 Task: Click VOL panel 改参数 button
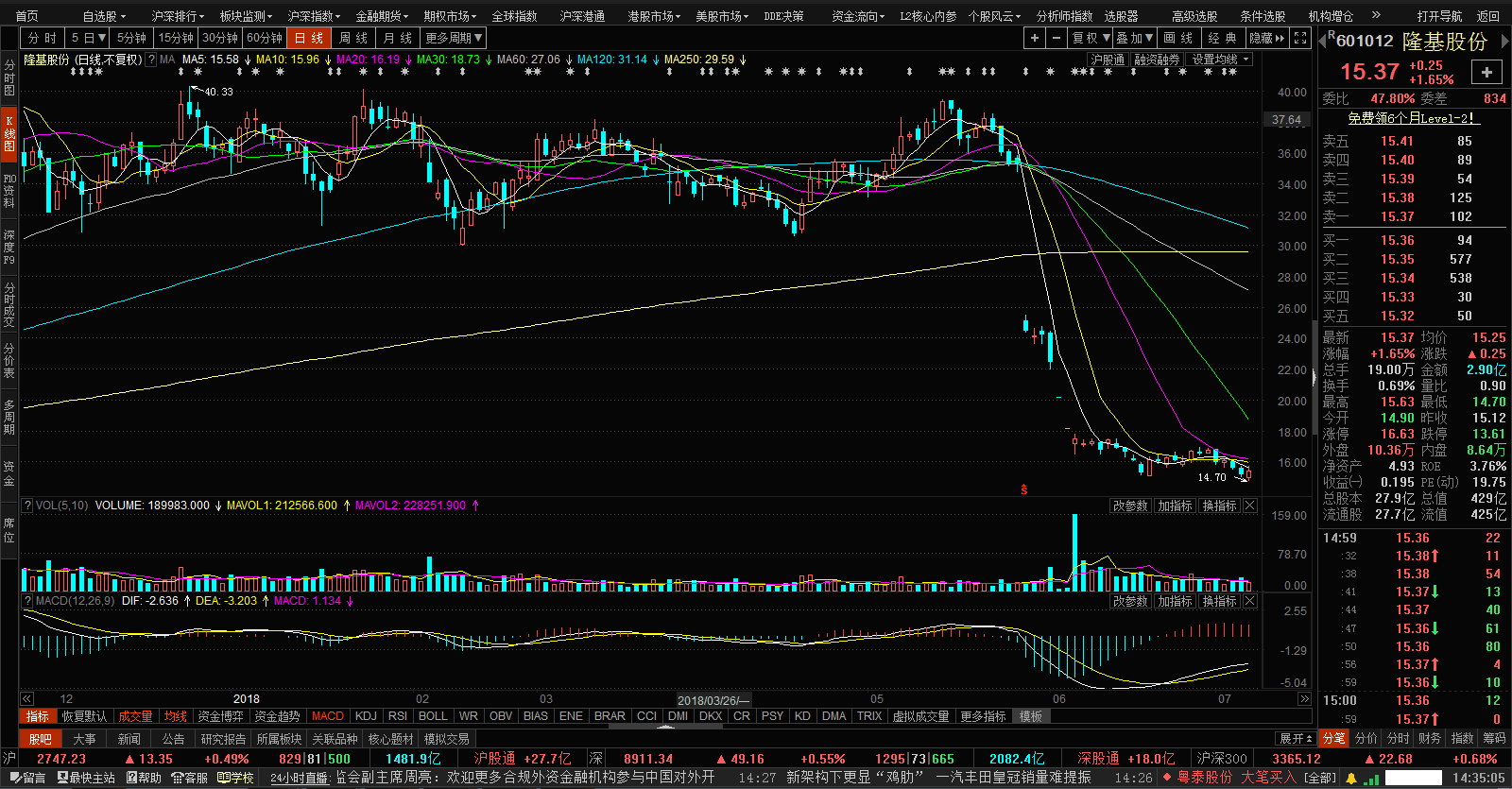[1130, 506]
